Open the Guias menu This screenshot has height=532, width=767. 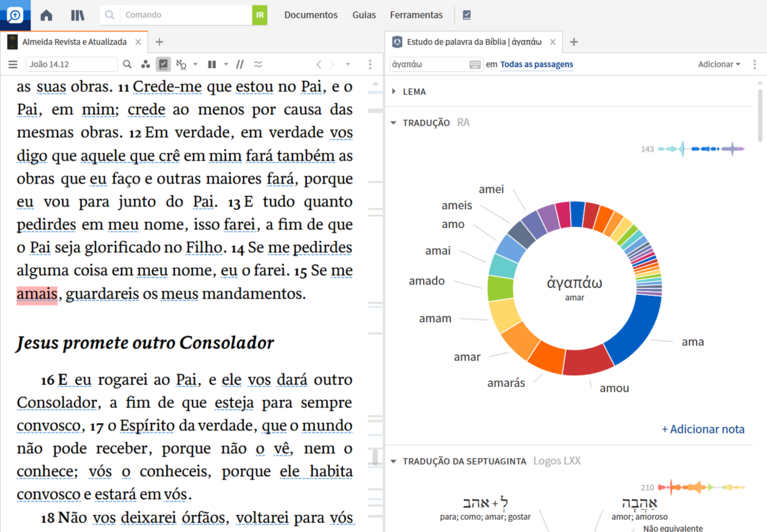[364, 15]
